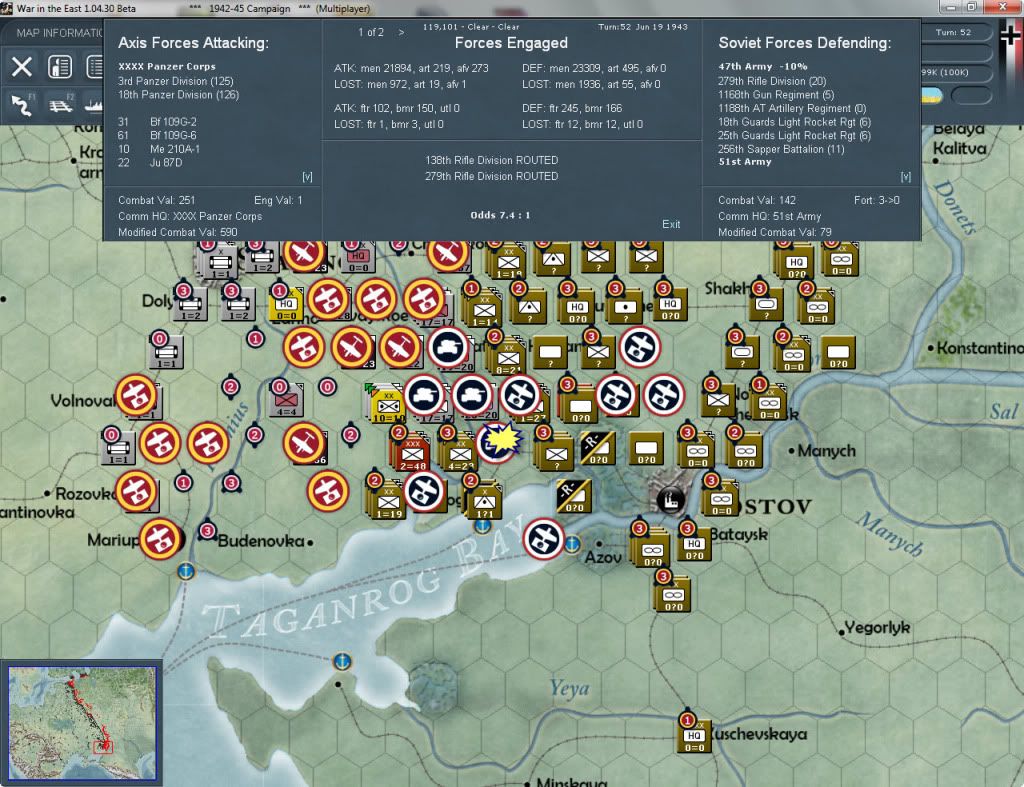Screen dimensions: 1024x787
Task: Click the '1 of 2' battle counter
Action: pyautogui.click(x=370, y=32)
